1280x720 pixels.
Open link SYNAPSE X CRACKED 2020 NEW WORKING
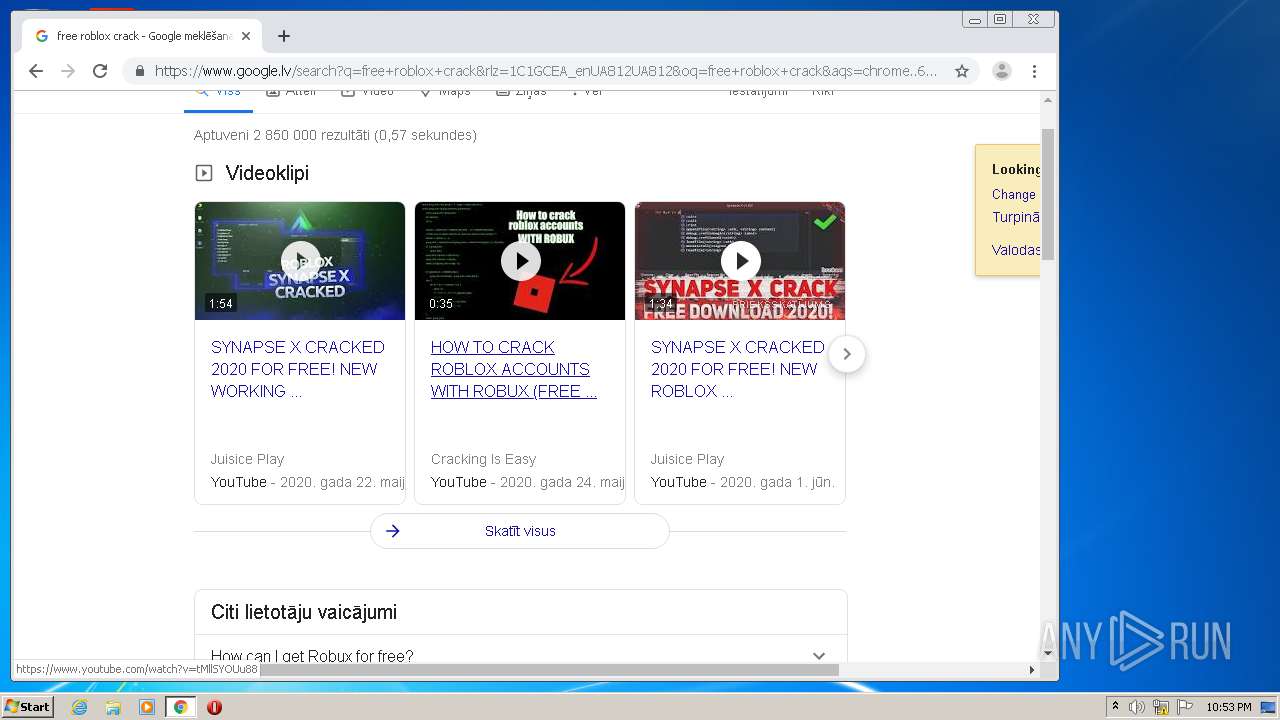pos(298,369)
